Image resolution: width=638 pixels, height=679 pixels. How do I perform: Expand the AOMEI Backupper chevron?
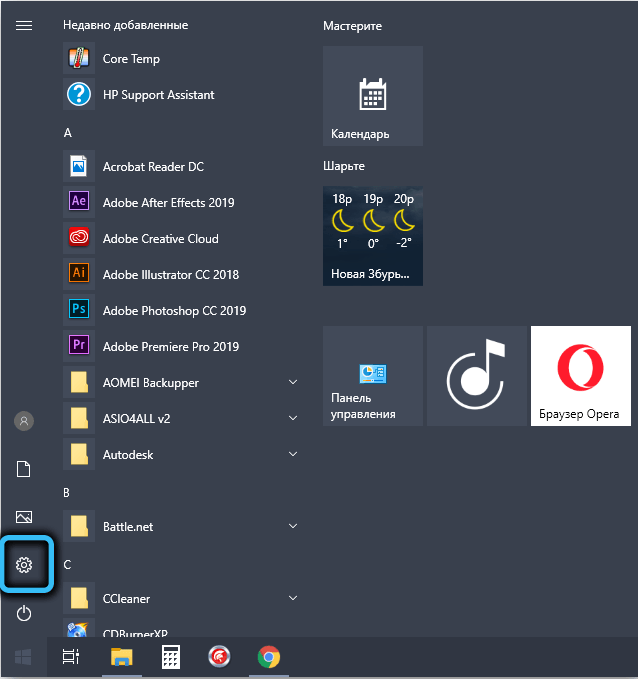click(293, 382)
